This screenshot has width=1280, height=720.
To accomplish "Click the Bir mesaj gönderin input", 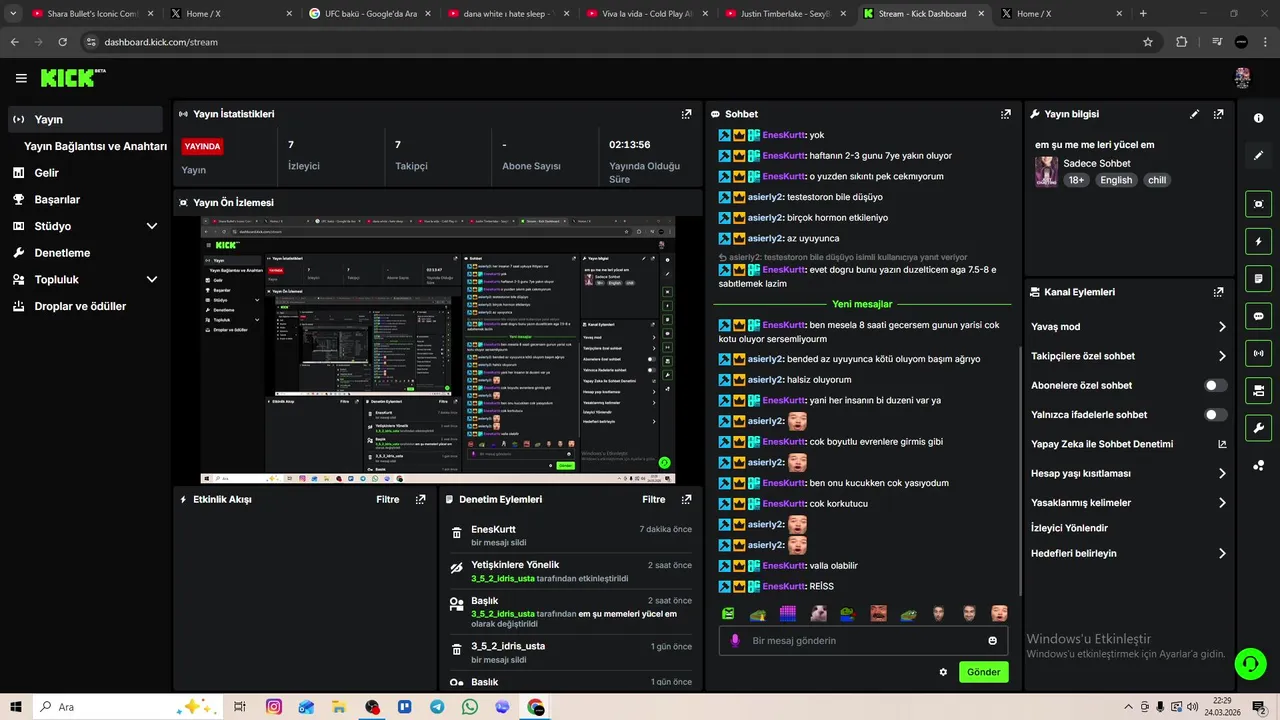I will click(x=863, y=641).
